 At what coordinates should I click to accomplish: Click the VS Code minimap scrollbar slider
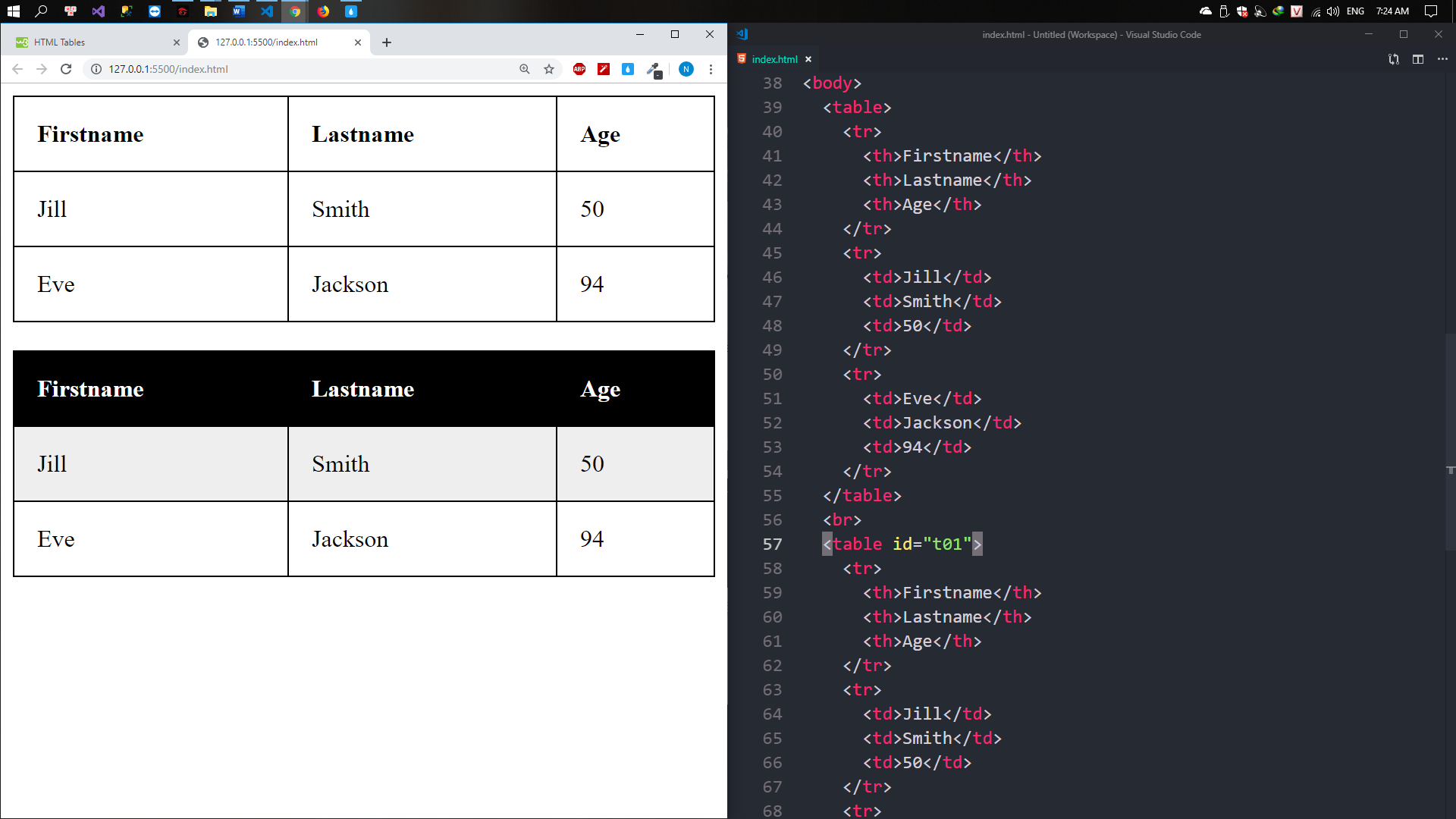1450,440
